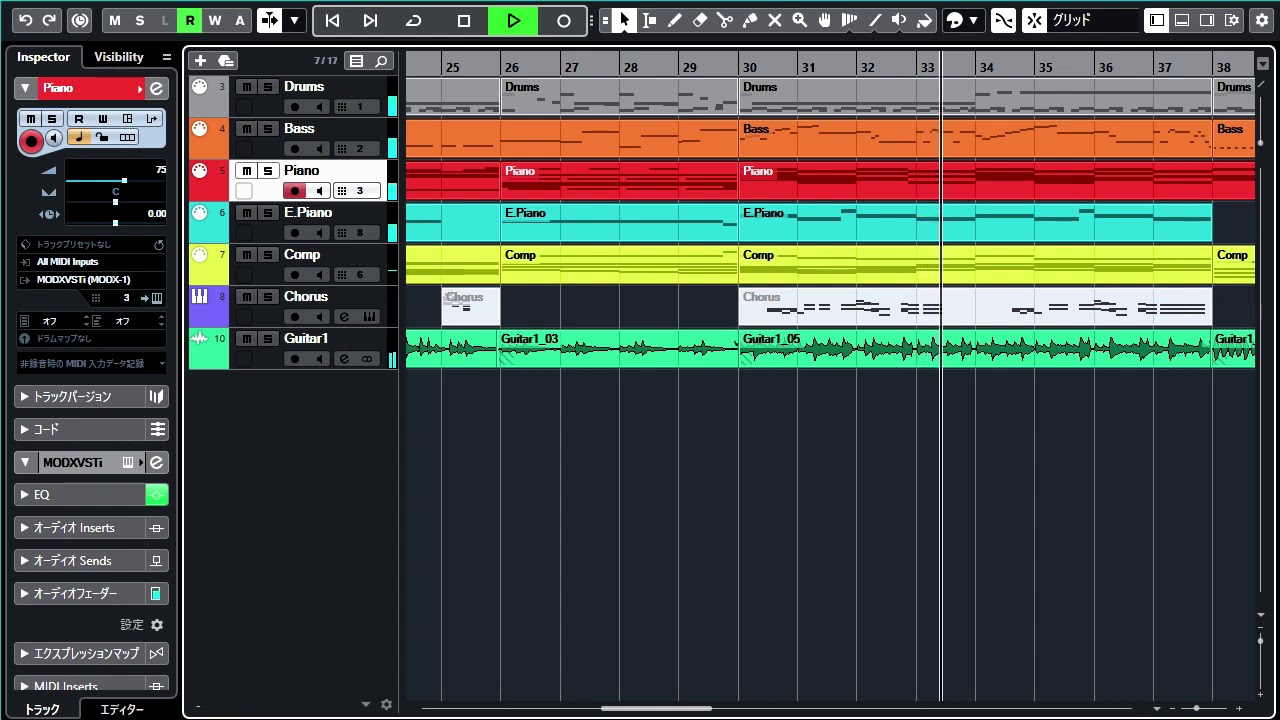Image resolution: width=1280 pixels, height=720 pixels.
Task: Go to next marker in transport
Action: click(370, 20)
